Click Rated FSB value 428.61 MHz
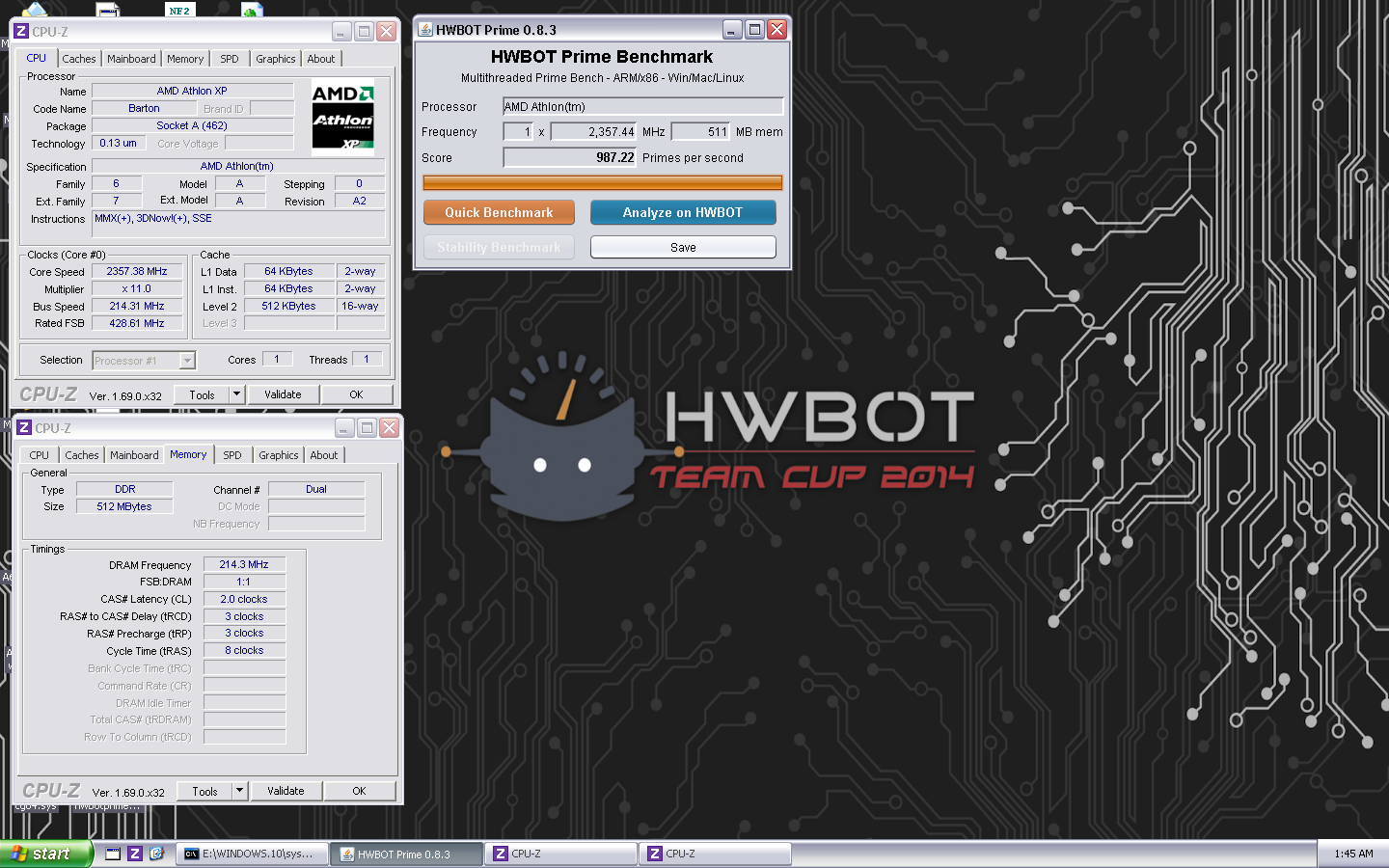 [x=137, y=323]
